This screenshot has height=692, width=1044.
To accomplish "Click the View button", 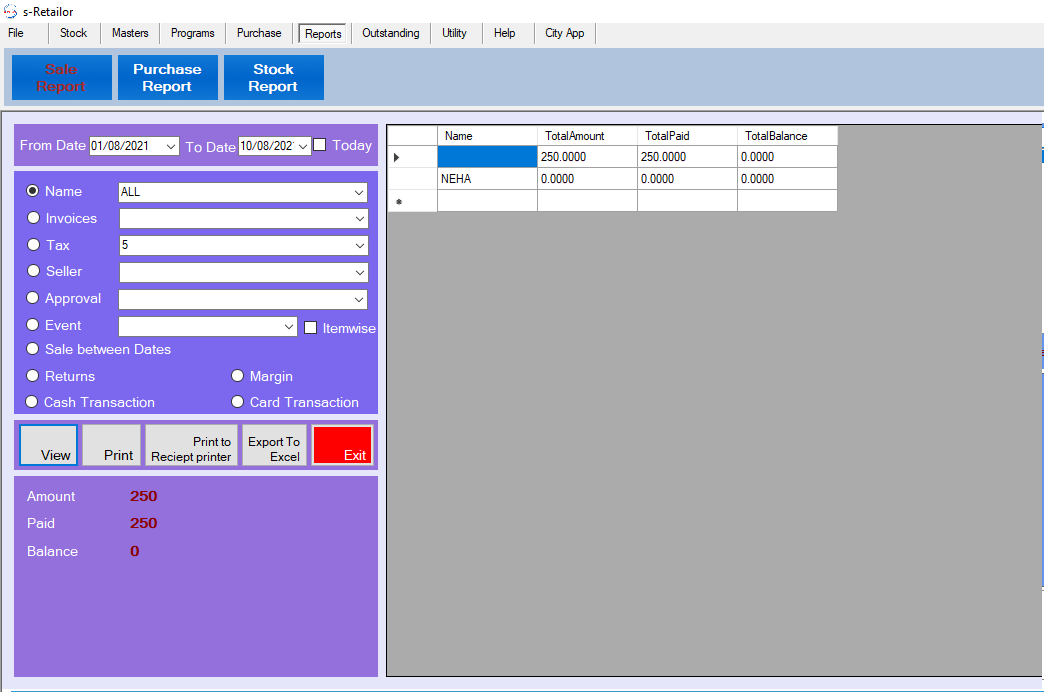I will click(x=48, y=445).
